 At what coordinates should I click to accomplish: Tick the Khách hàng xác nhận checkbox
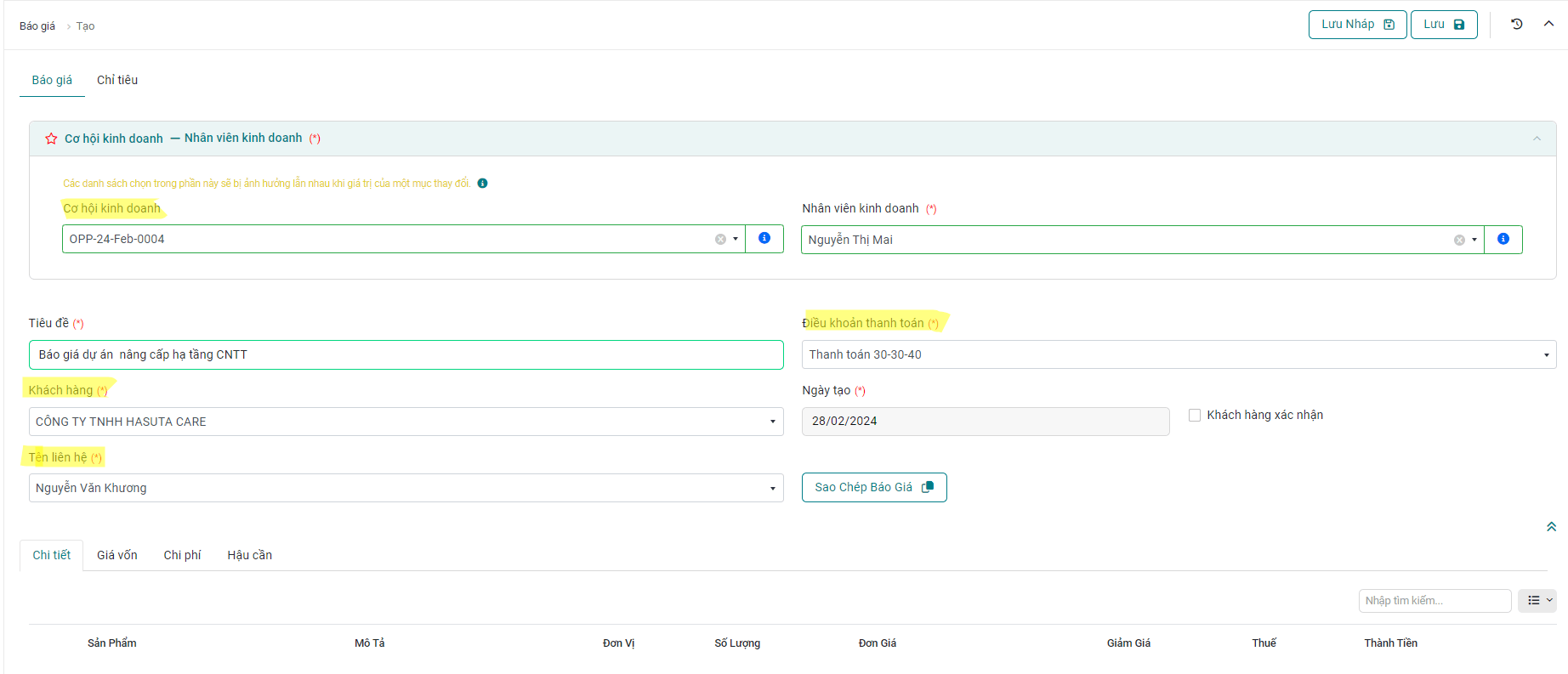click(x=1195, y=416)
